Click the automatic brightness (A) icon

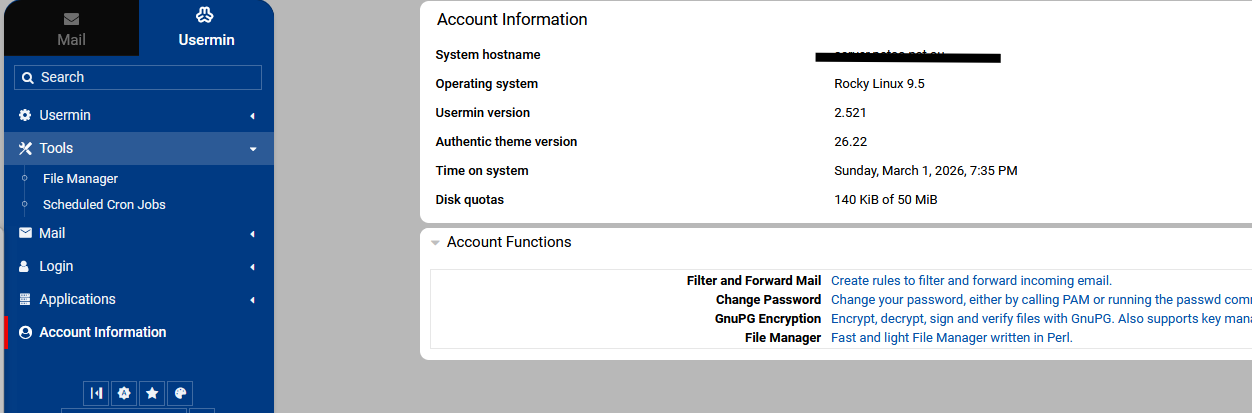pyautogui.click(x=124, y=393)
